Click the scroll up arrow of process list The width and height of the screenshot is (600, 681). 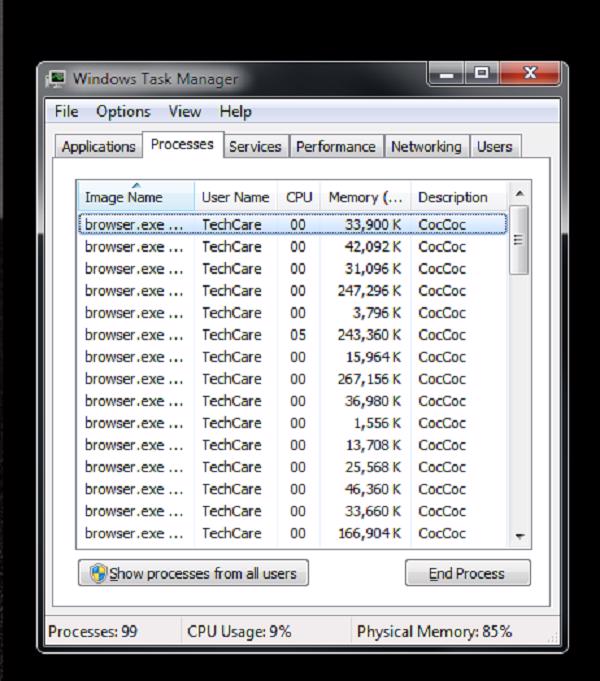519,193
